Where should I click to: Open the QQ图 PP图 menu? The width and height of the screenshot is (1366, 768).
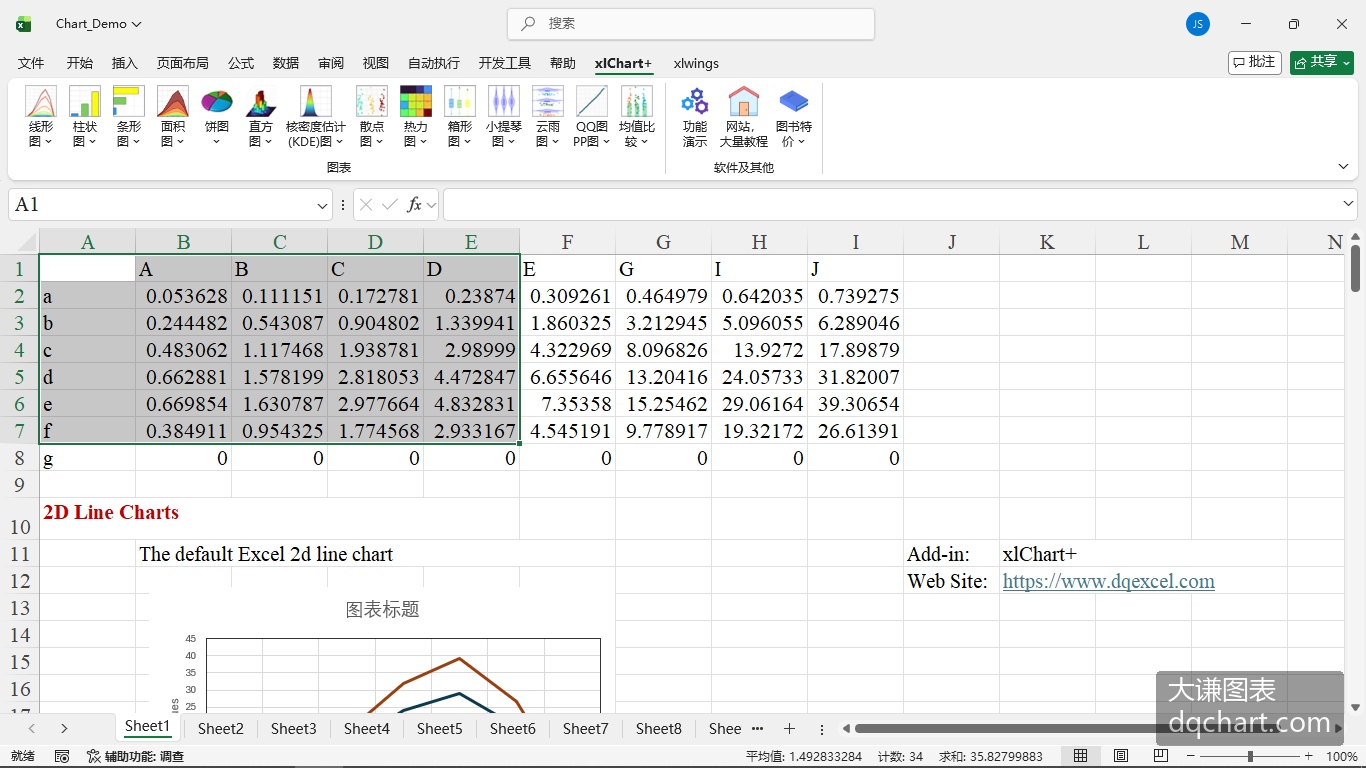[592, 117]
